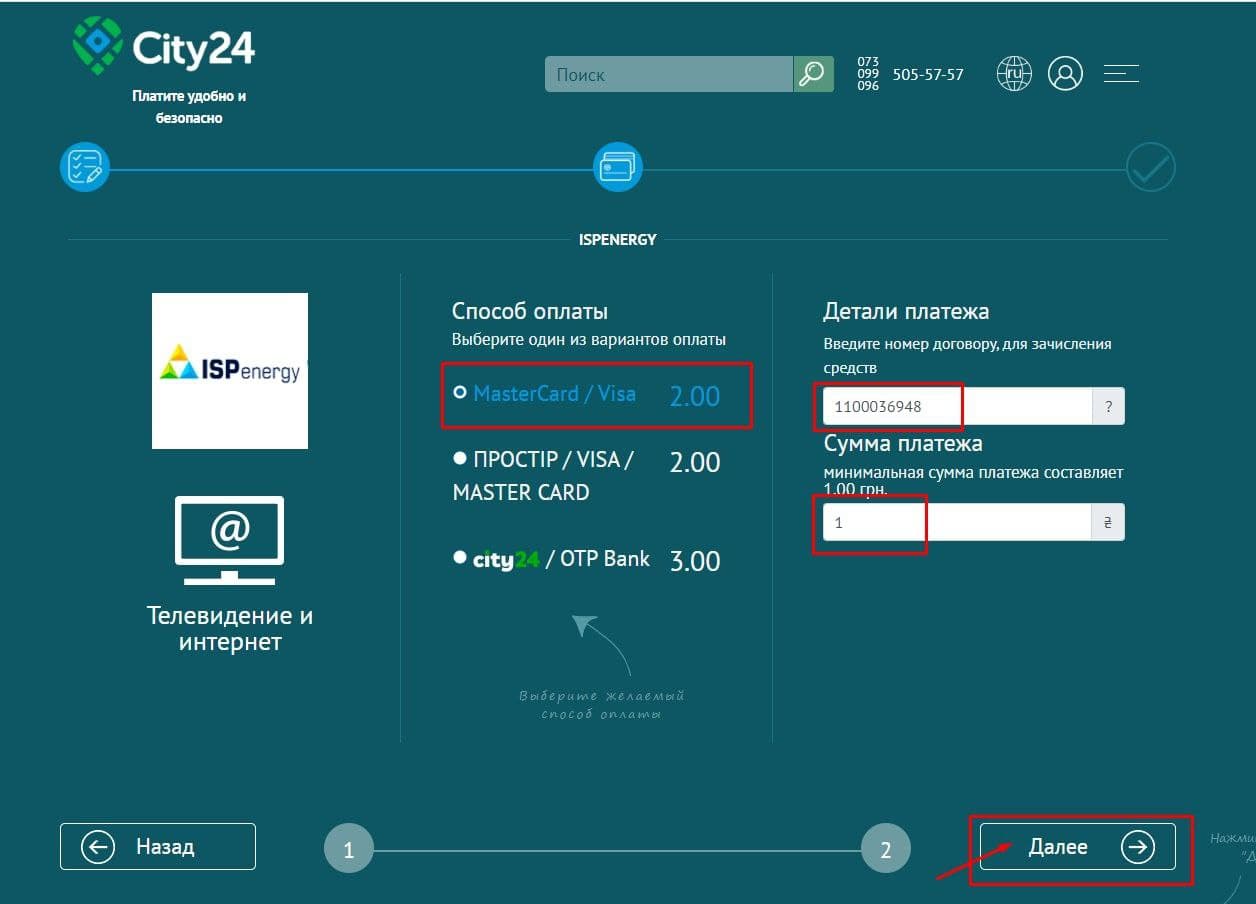Click the 'Детали платежа' heading
The height and width of the screenshot is (904, 1256).
tap(906, 311)
